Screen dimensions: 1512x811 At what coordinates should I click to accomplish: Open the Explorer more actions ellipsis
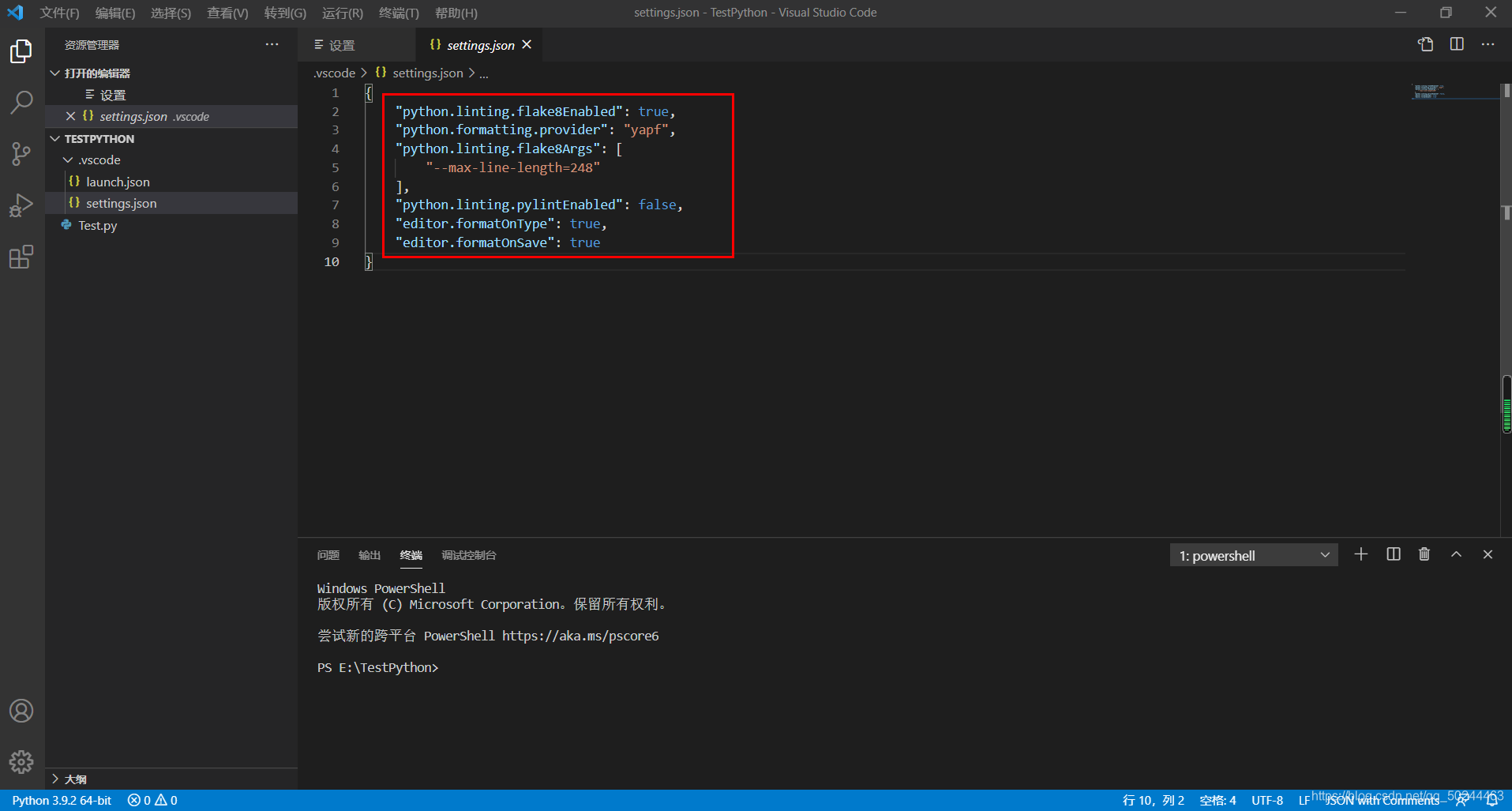[272, 44]
